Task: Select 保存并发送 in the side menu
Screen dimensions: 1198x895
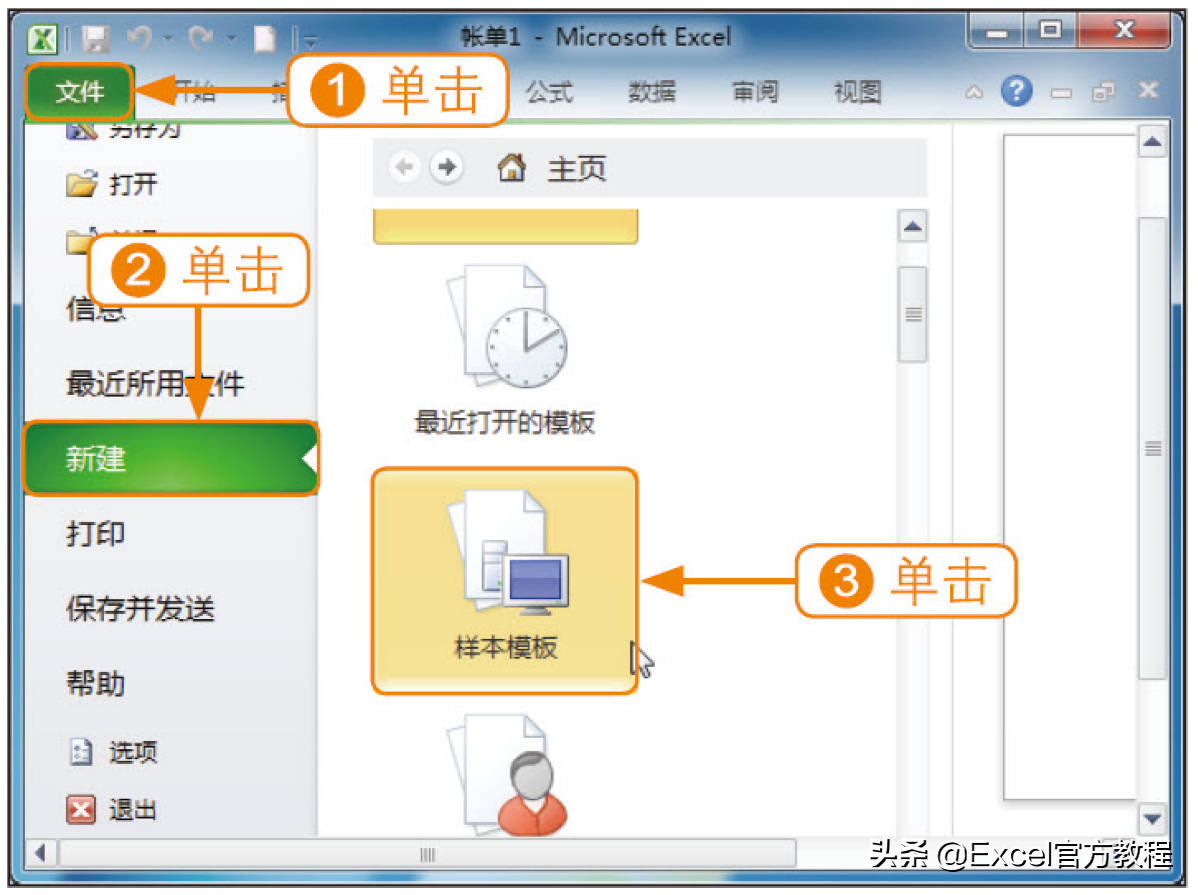Action: [140, 609]
